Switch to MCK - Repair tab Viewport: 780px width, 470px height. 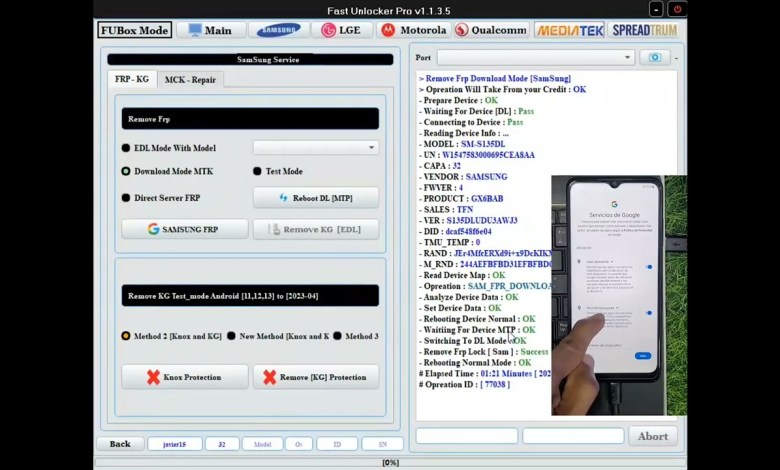(x=190, y=80)
